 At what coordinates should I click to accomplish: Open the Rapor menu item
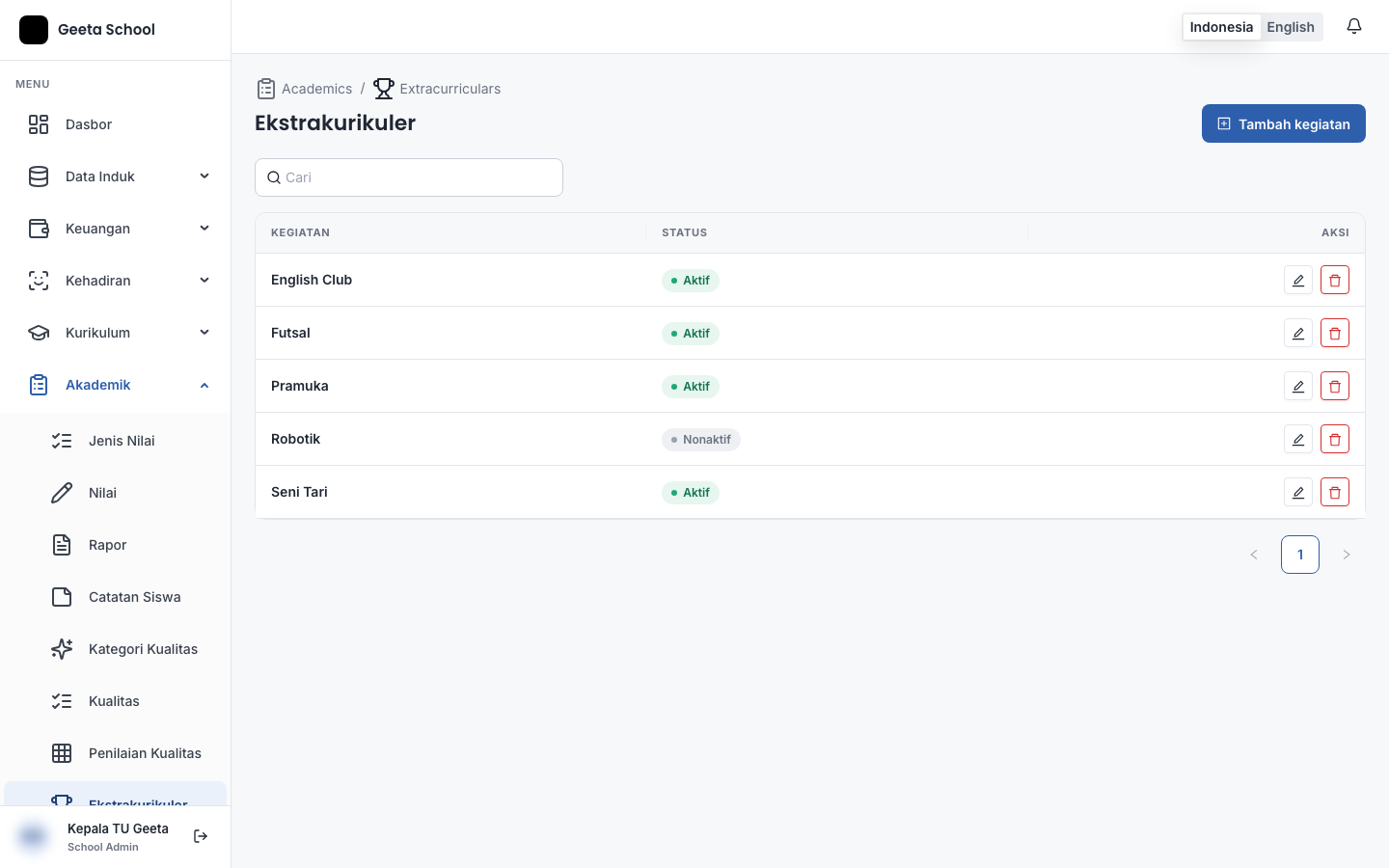point(116,545)
